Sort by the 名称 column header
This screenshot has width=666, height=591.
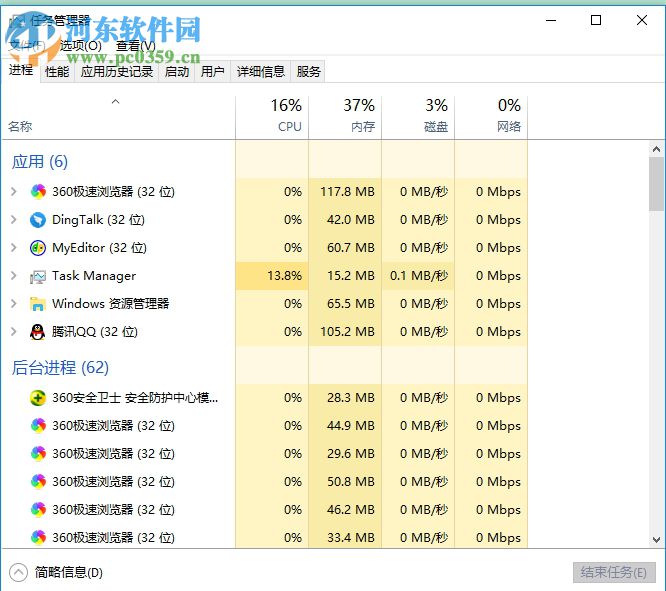click(x=119, y=116)
